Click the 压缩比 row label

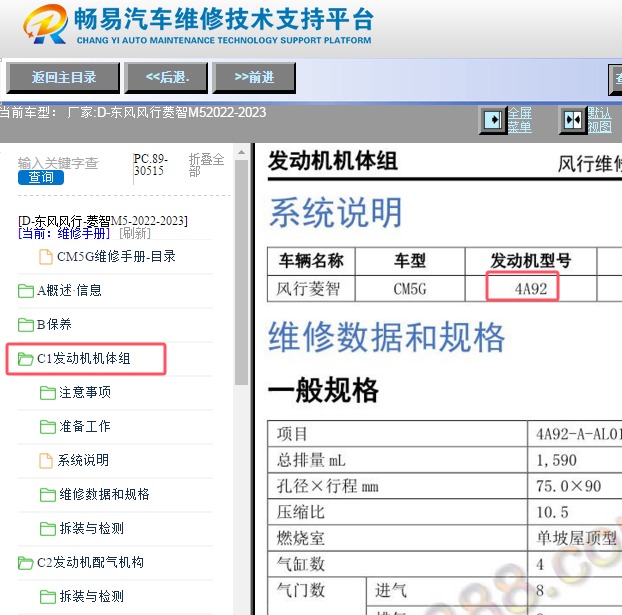(301, 512)
